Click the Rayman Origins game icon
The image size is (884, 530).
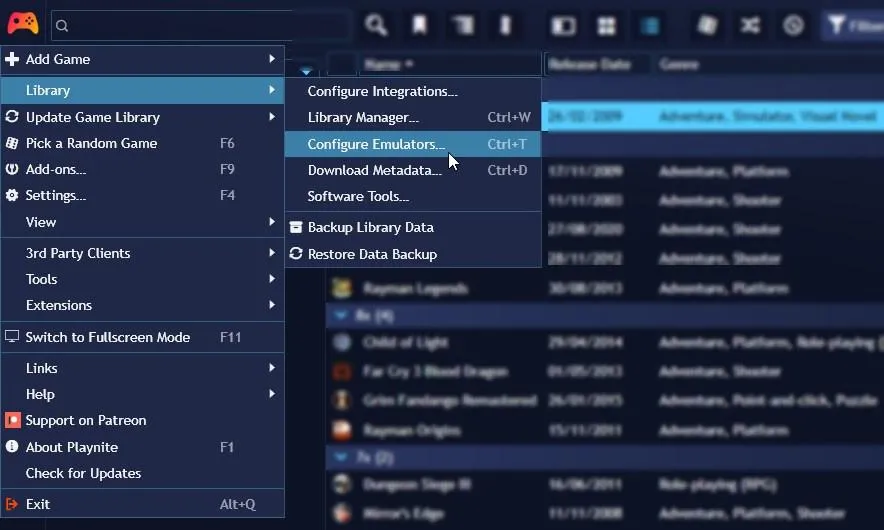click(342, 430)
